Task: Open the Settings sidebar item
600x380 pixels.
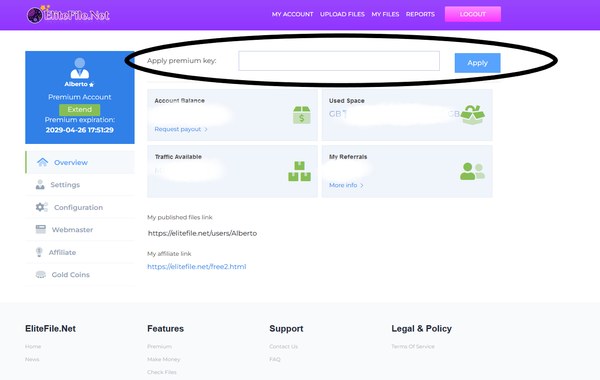Action: [x=80, y=185]
